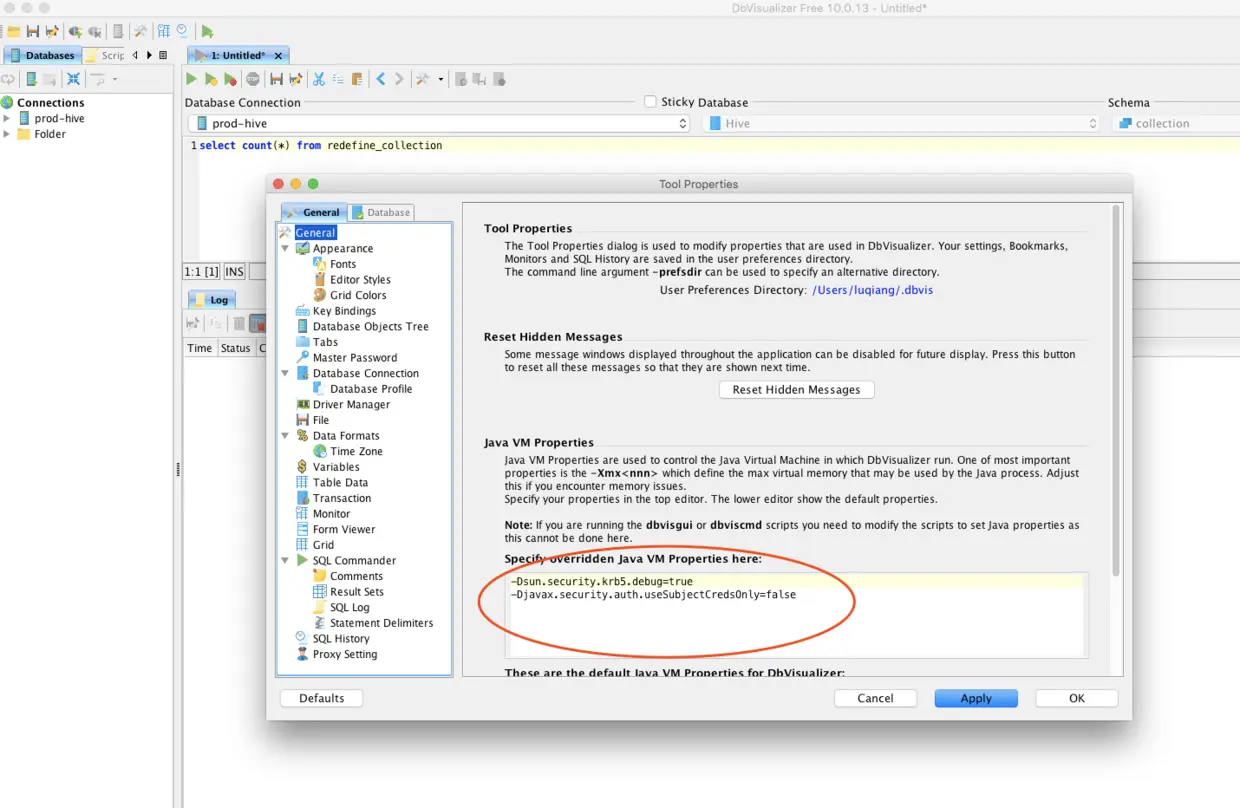Viewport: 1240px width, 808px height.
Task: Click Reset Hidden Messages button
Action: click(796, 389)
